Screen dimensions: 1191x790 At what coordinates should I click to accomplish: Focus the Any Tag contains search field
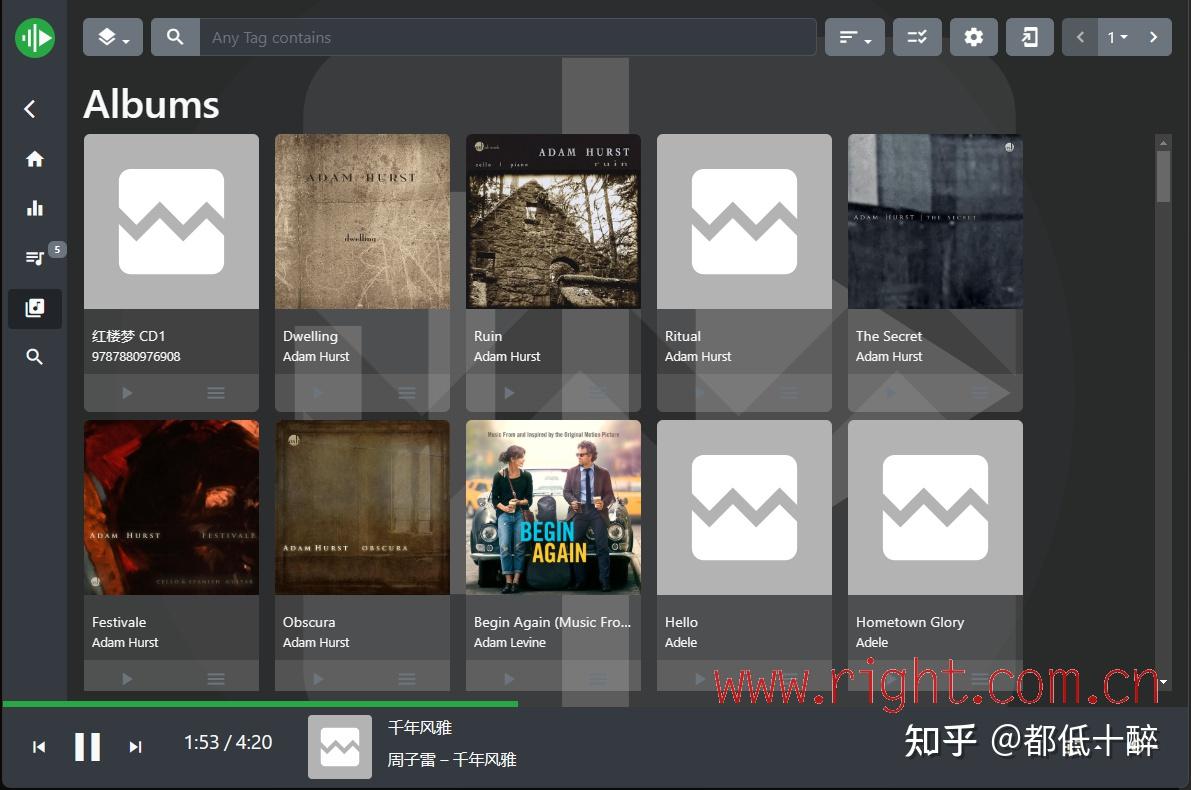(507, 37)
